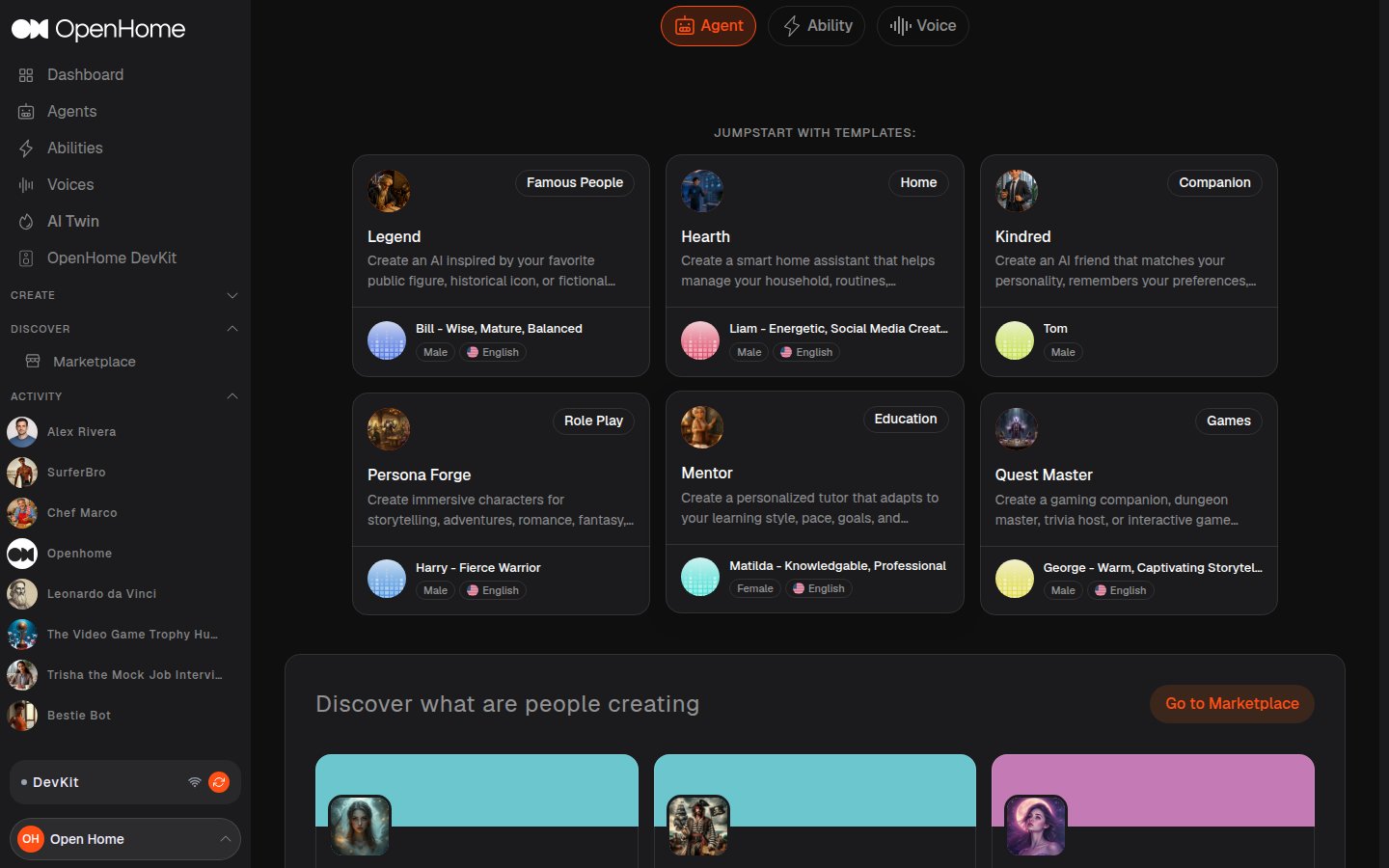Open the Dashboard page
The height and width of the screenshot is (868, 1389).
pyautogui.click(x=85, y=74)
